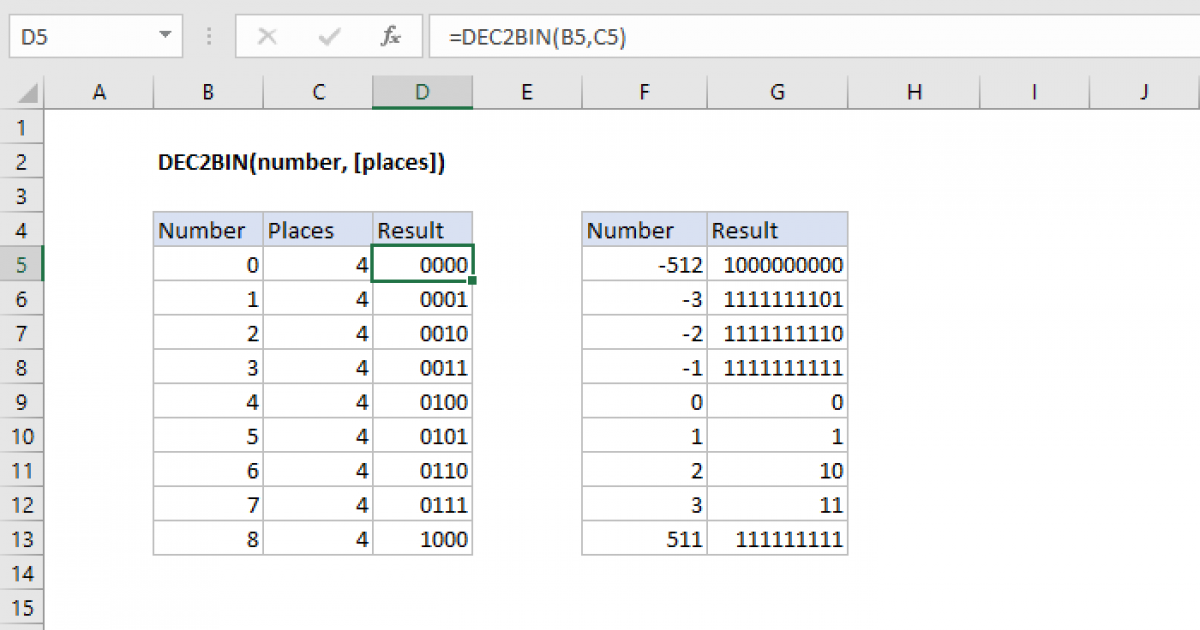Select row header 5
This screenshot has width=1200, height=630.
22,264
